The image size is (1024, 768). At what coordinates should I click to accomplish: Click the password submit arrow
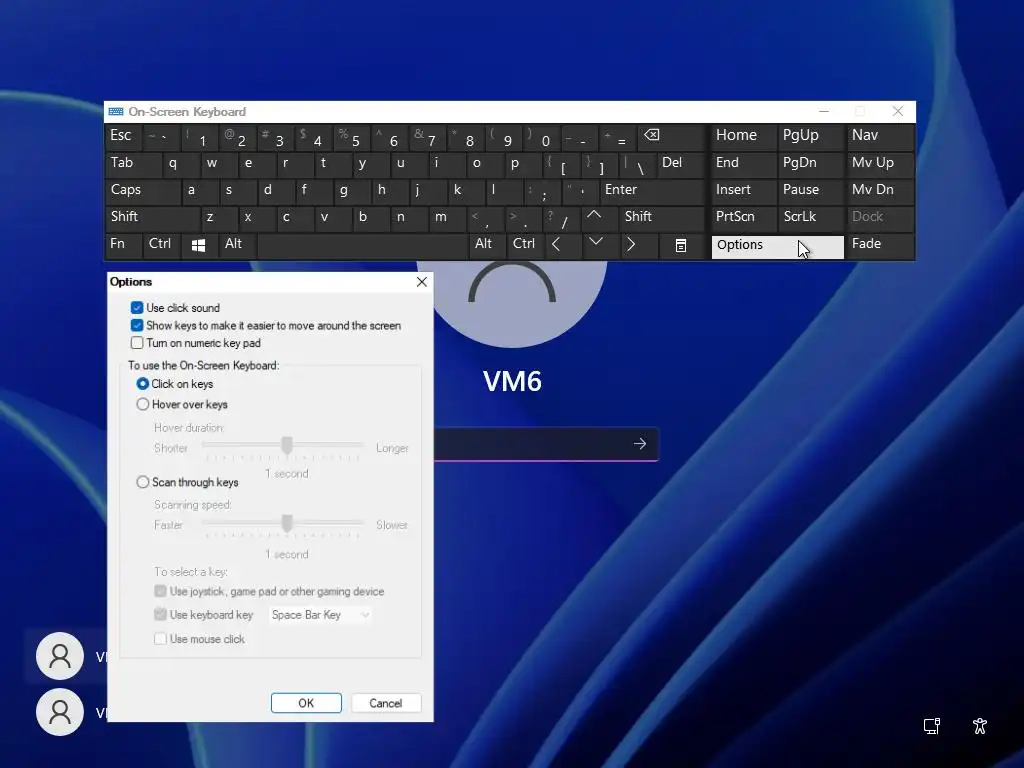pyautogui.click(x=639, y=444)
